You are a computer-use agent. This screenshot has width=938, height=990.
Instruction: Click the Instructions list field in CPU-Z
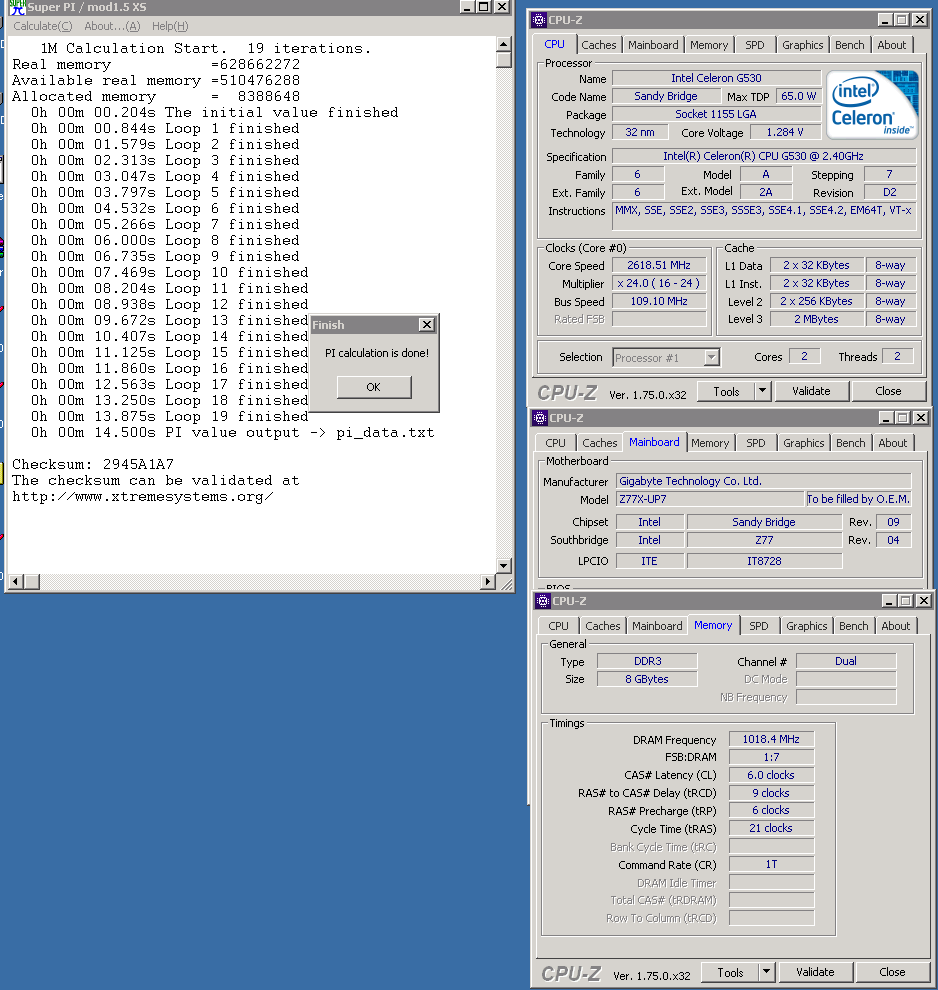tap(764, 218)
